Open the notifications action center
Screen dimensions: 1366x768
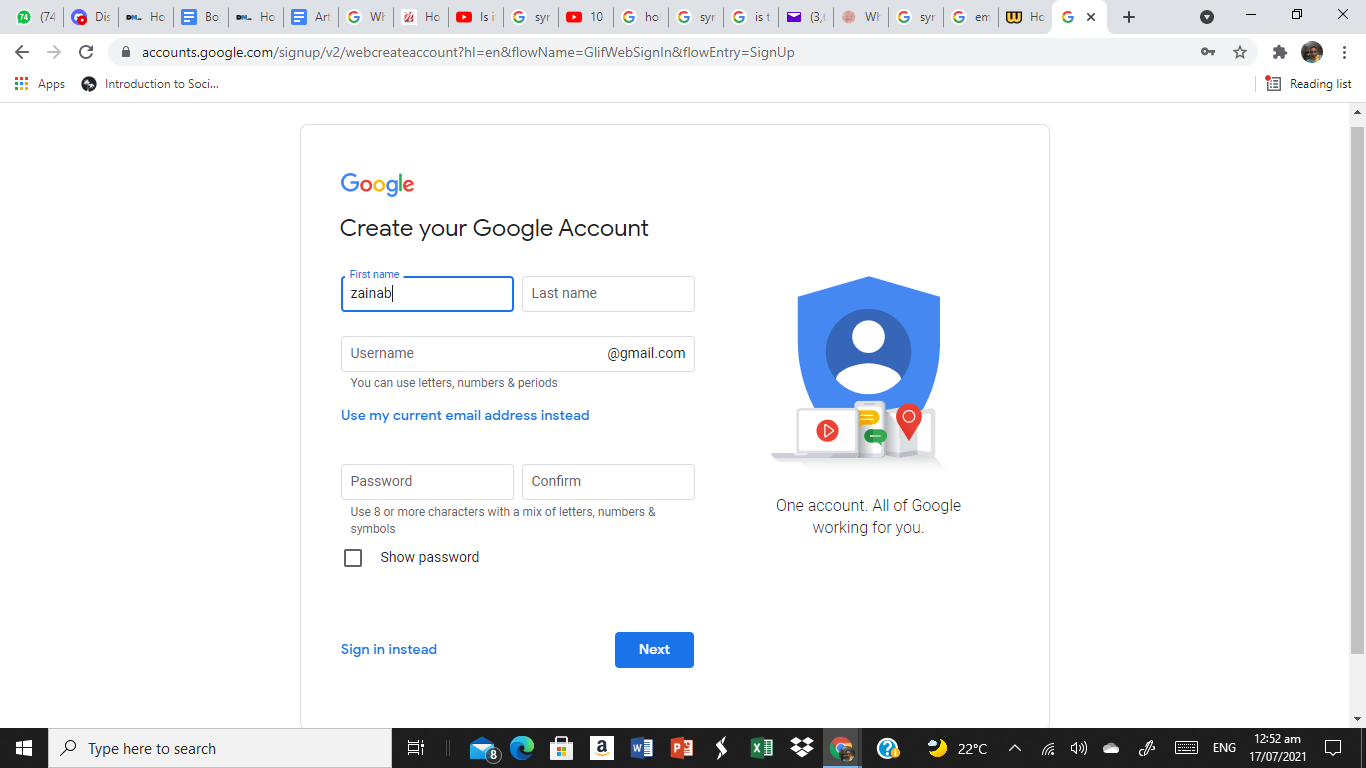[1332, 748]
